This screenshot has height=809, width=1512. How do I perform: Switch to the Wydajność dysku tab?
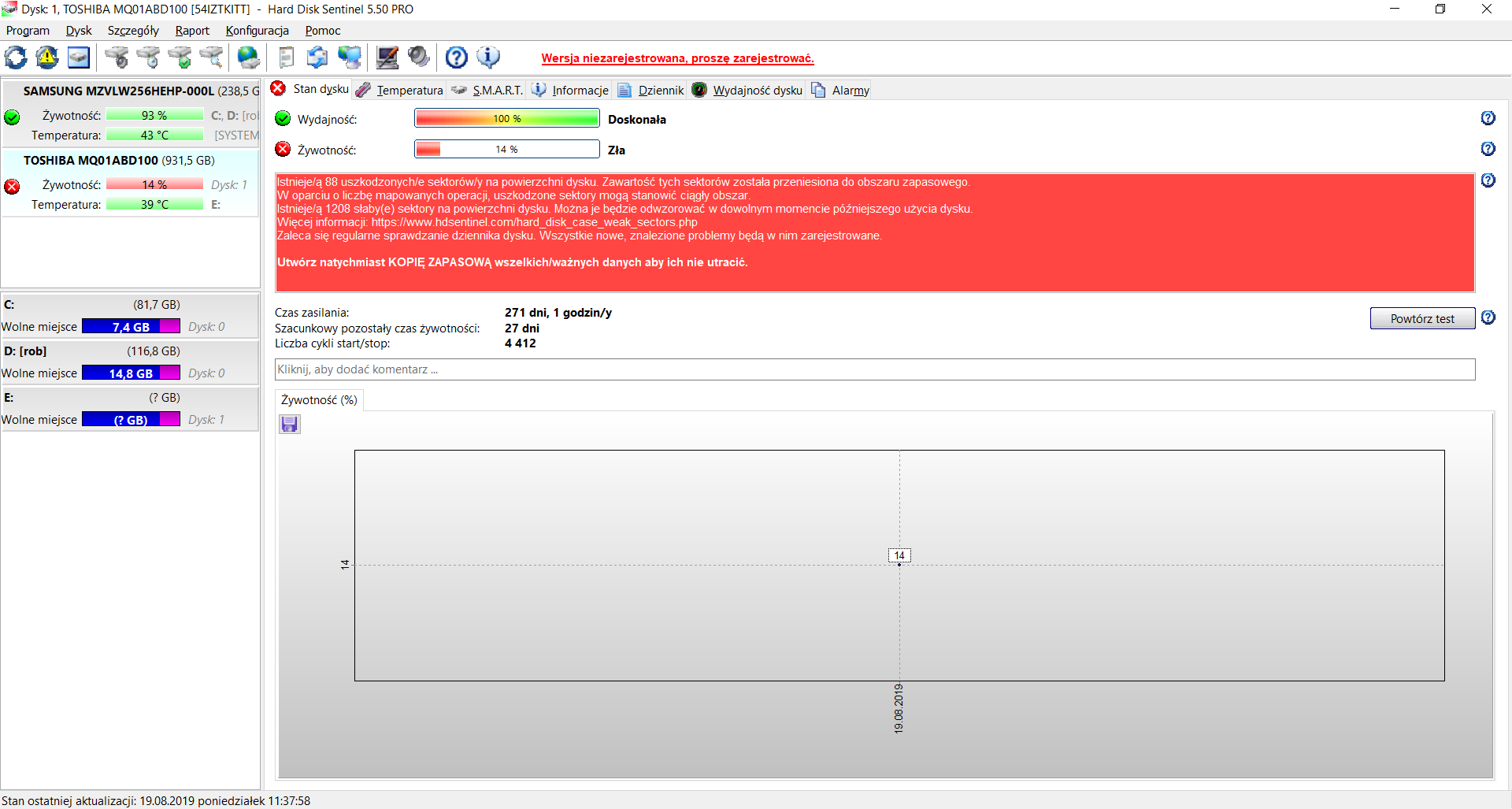(x=747, y=90)
